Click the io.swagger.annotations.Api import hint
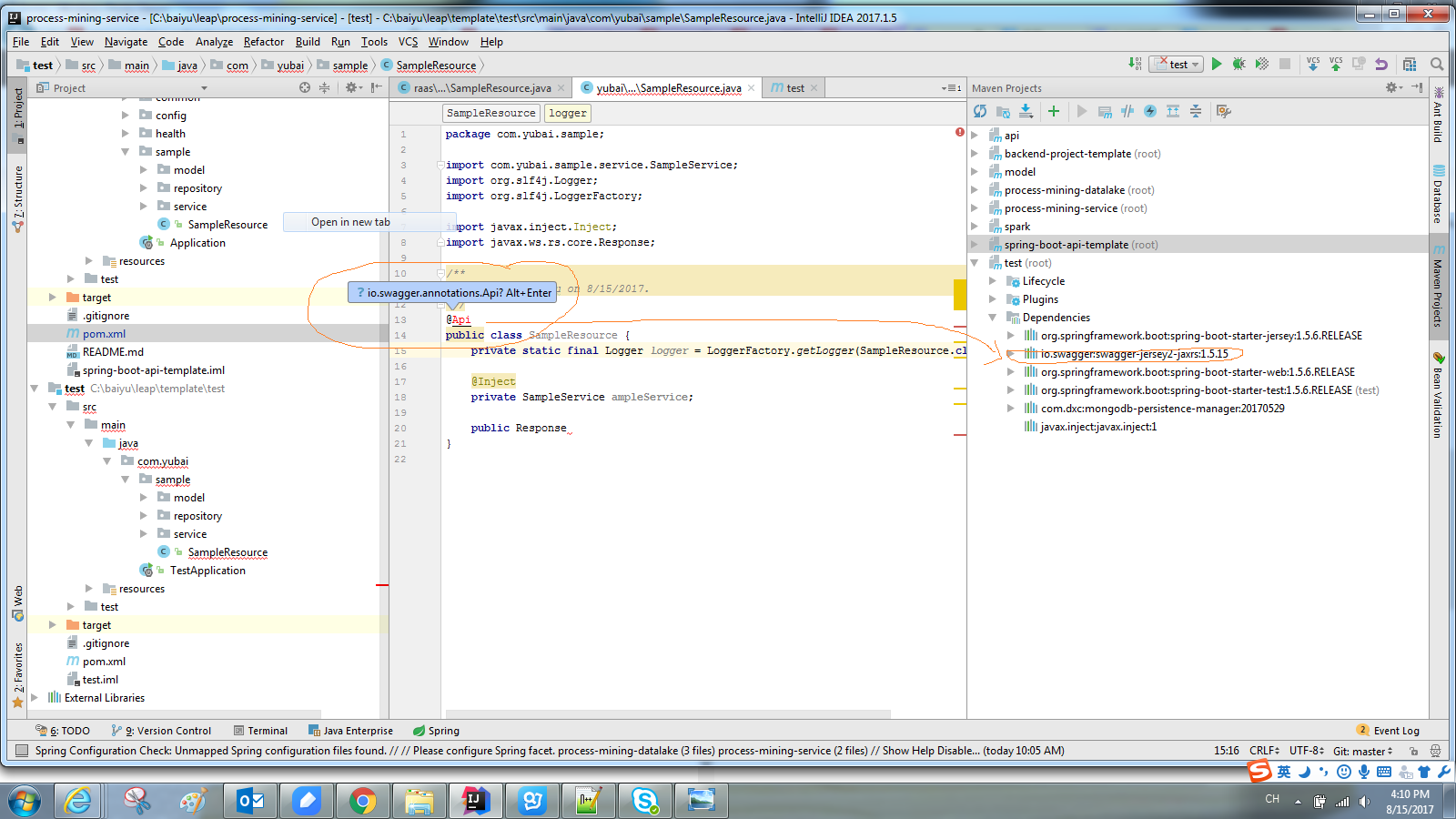1456x819 pixels. coord(452,293)
